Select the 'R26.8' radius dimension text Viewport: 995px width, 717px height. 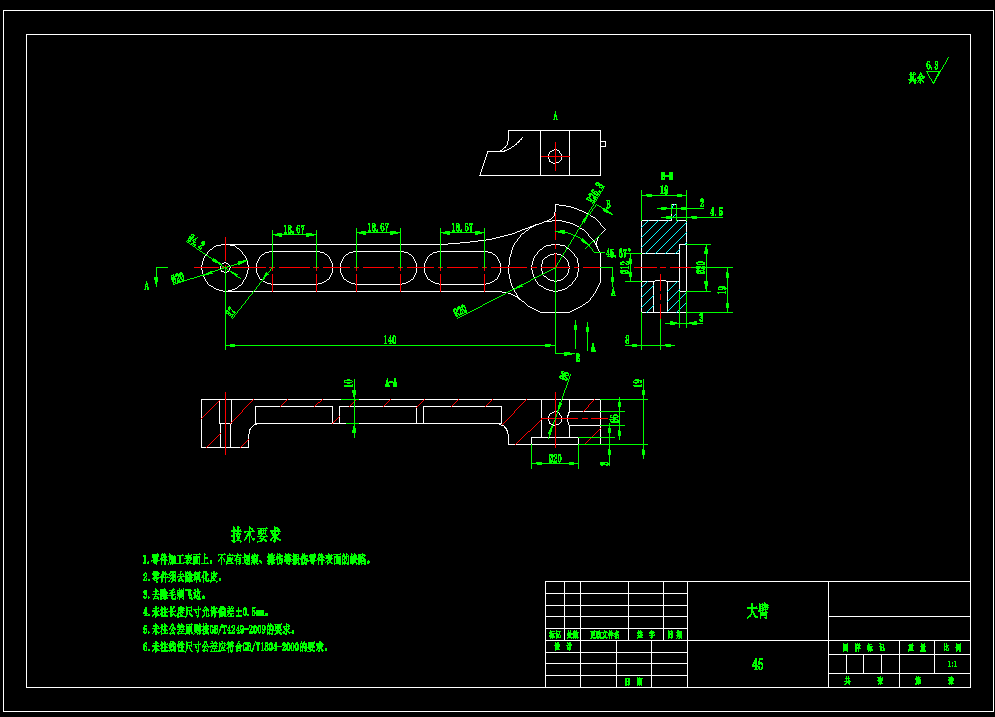[595, 193]
